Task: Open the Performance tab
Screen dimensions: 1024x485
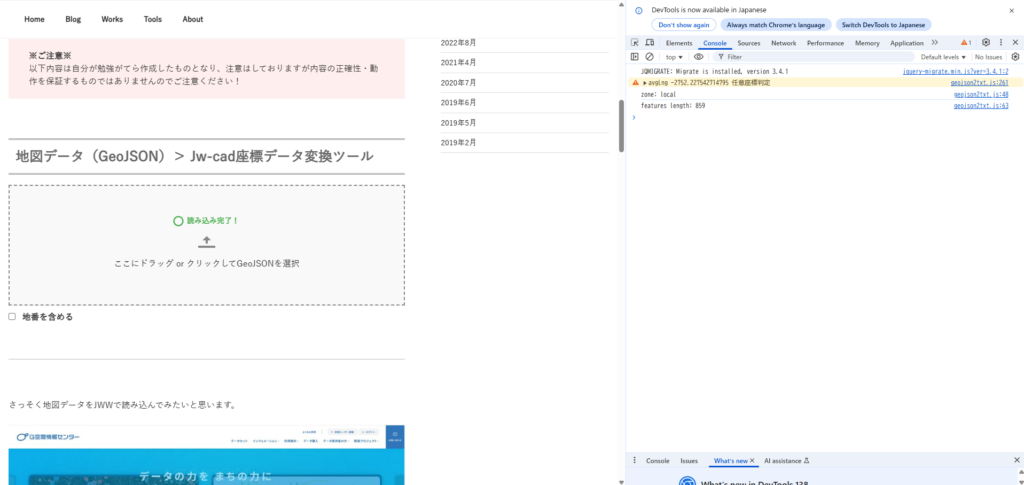Action: pos(825,43)
